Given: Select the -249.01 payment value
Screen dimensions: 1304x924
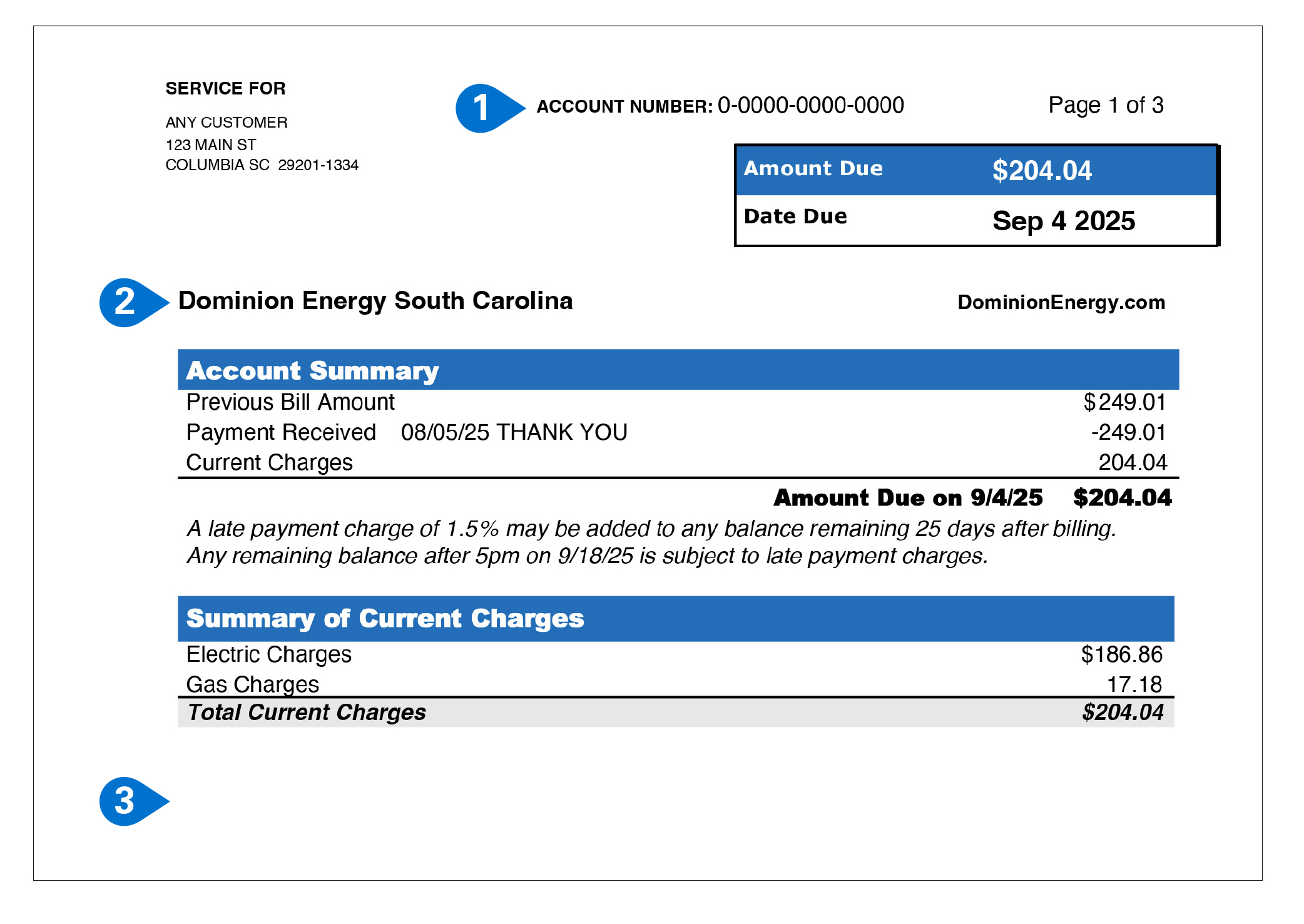Looking at the screenshot, I should [1128, 432].
